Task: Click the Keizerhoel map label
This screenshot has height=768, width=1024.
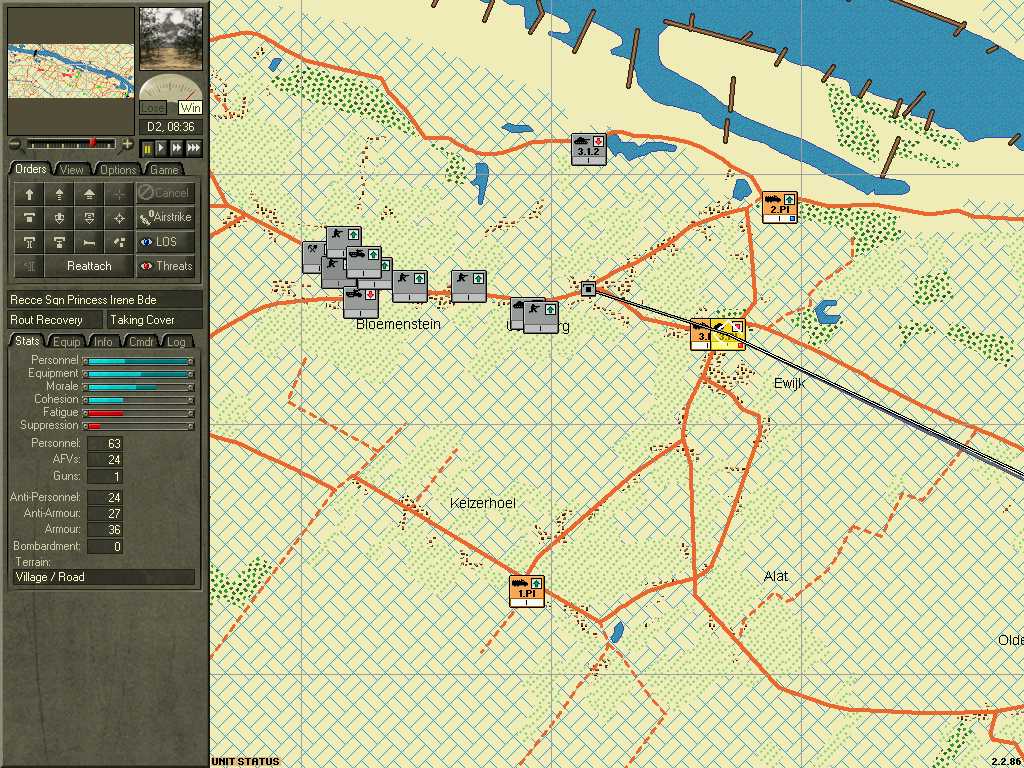Action: [x=483, y=503]
